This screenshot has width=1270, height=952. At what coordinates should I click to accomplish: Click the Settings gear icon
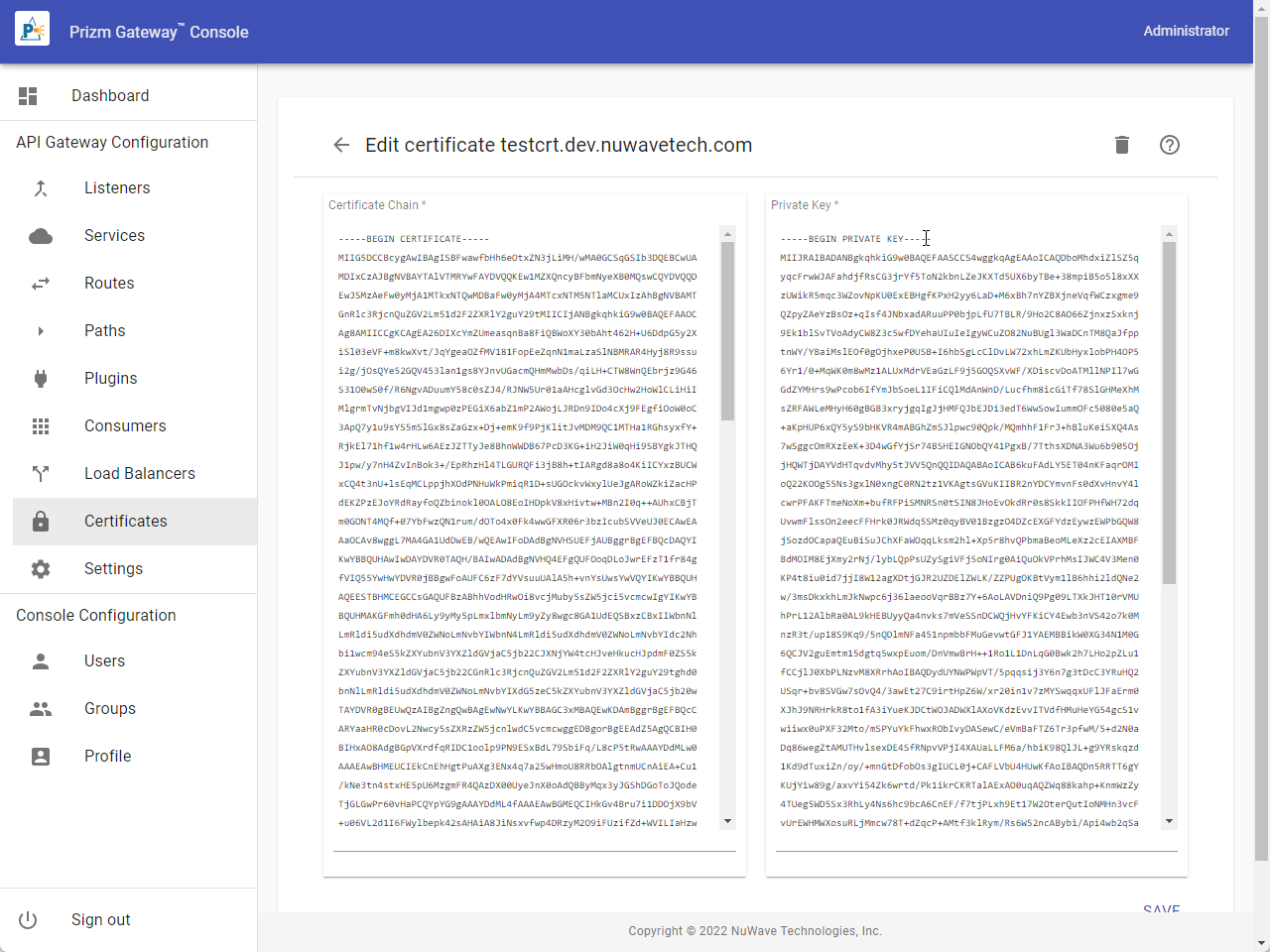41,569
